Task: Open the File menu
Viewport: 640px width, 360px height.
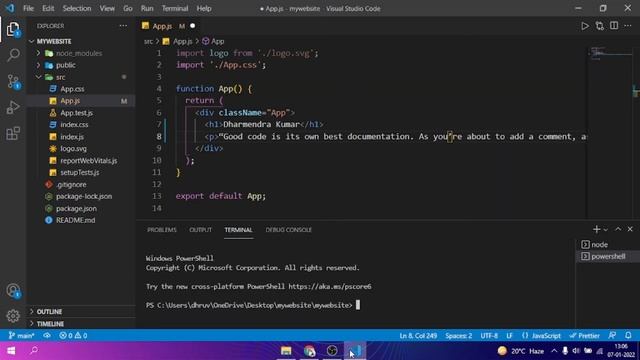Action: pyautogui.click(x=28, y=8)
